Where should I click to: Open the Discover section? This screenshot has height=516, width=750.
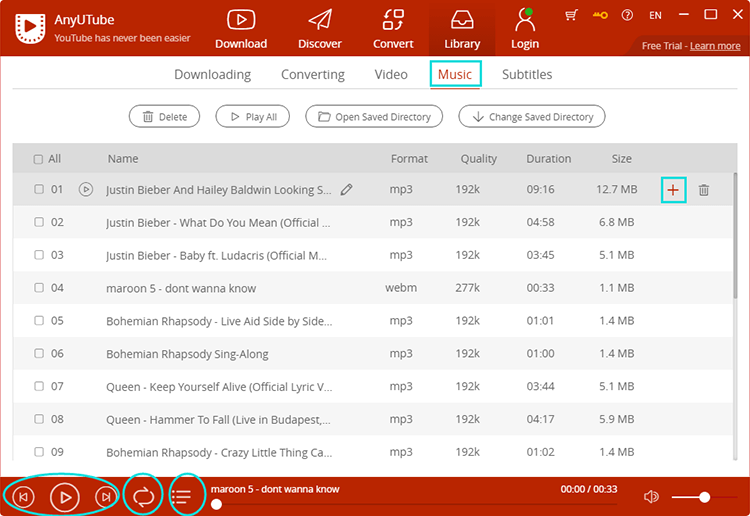(320, 30)
